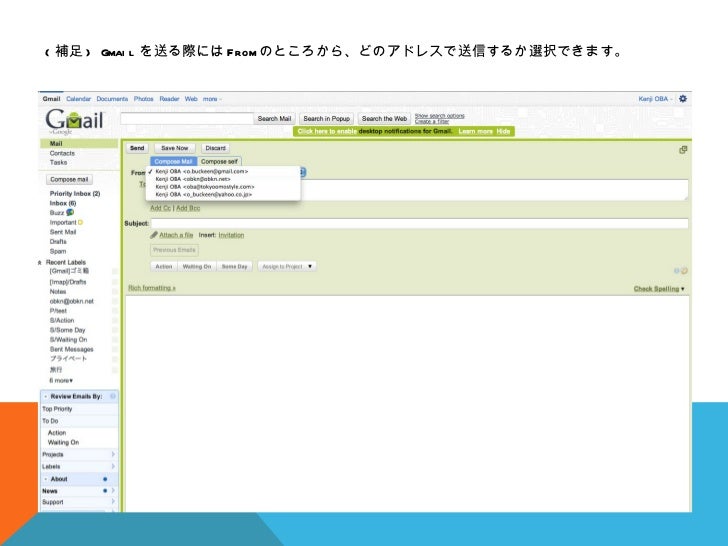
Task: Click the Waiting On label button
Action: coord(196,266)
